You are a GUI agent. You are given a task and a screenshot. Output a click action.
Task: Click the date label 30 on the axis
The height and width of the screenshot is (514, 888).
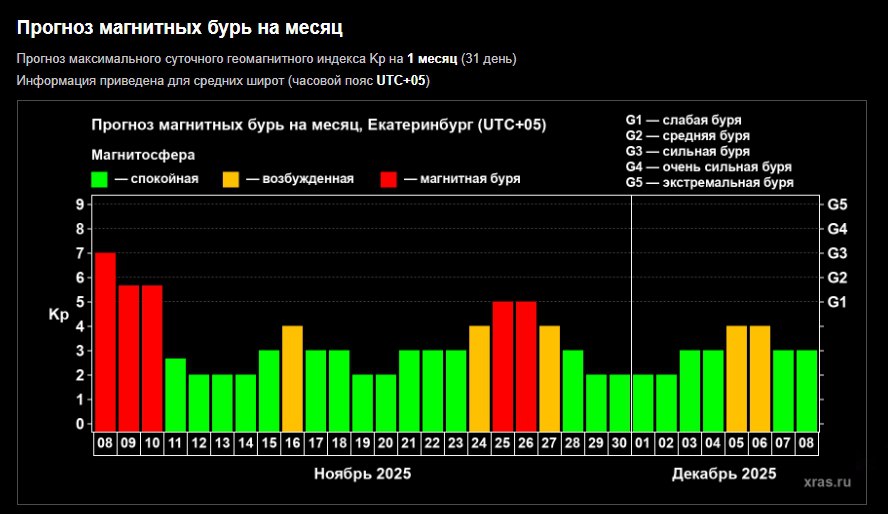click(x=619, y=442)
